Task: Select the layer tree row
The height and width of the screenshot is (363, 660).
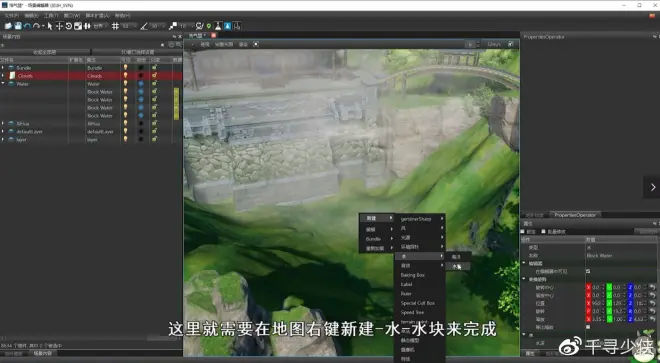Action: point(91,139)
